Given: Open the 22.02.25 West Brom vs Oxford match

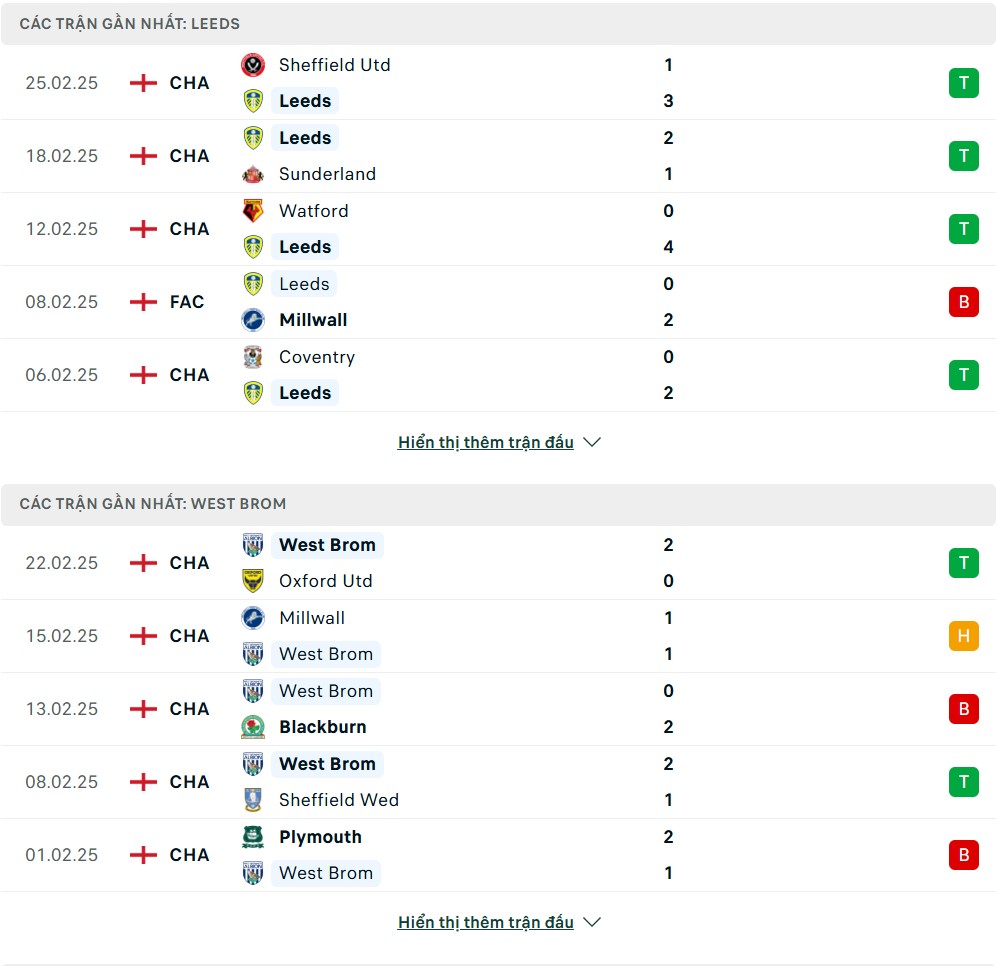Looking at the screenshot, I should (x=500, y=563).
